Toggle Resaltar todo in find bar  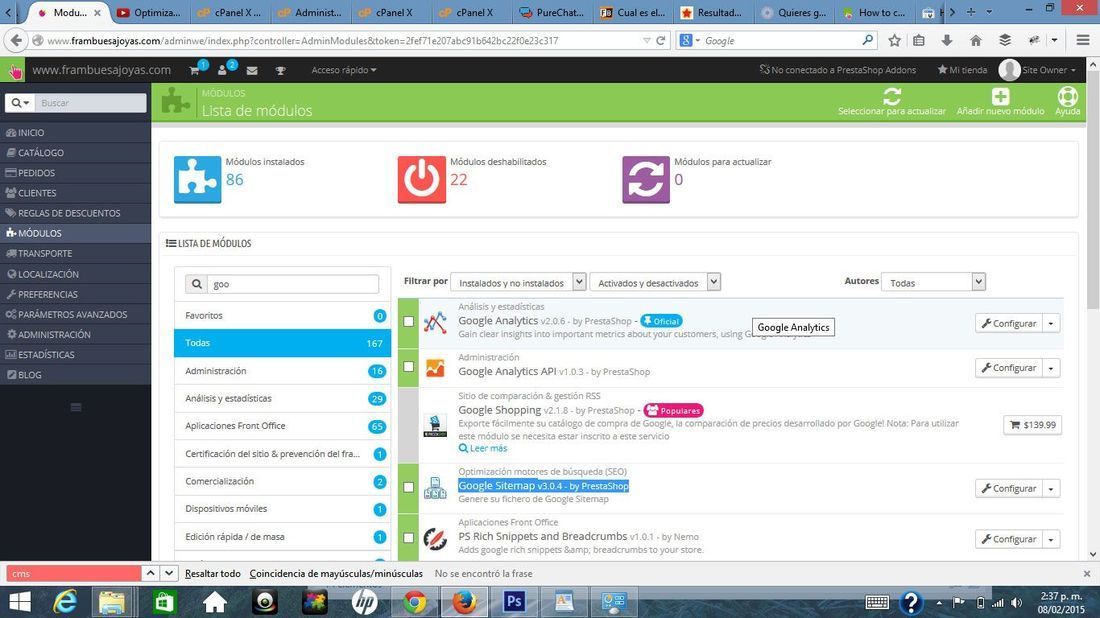(x=213, y=573)
